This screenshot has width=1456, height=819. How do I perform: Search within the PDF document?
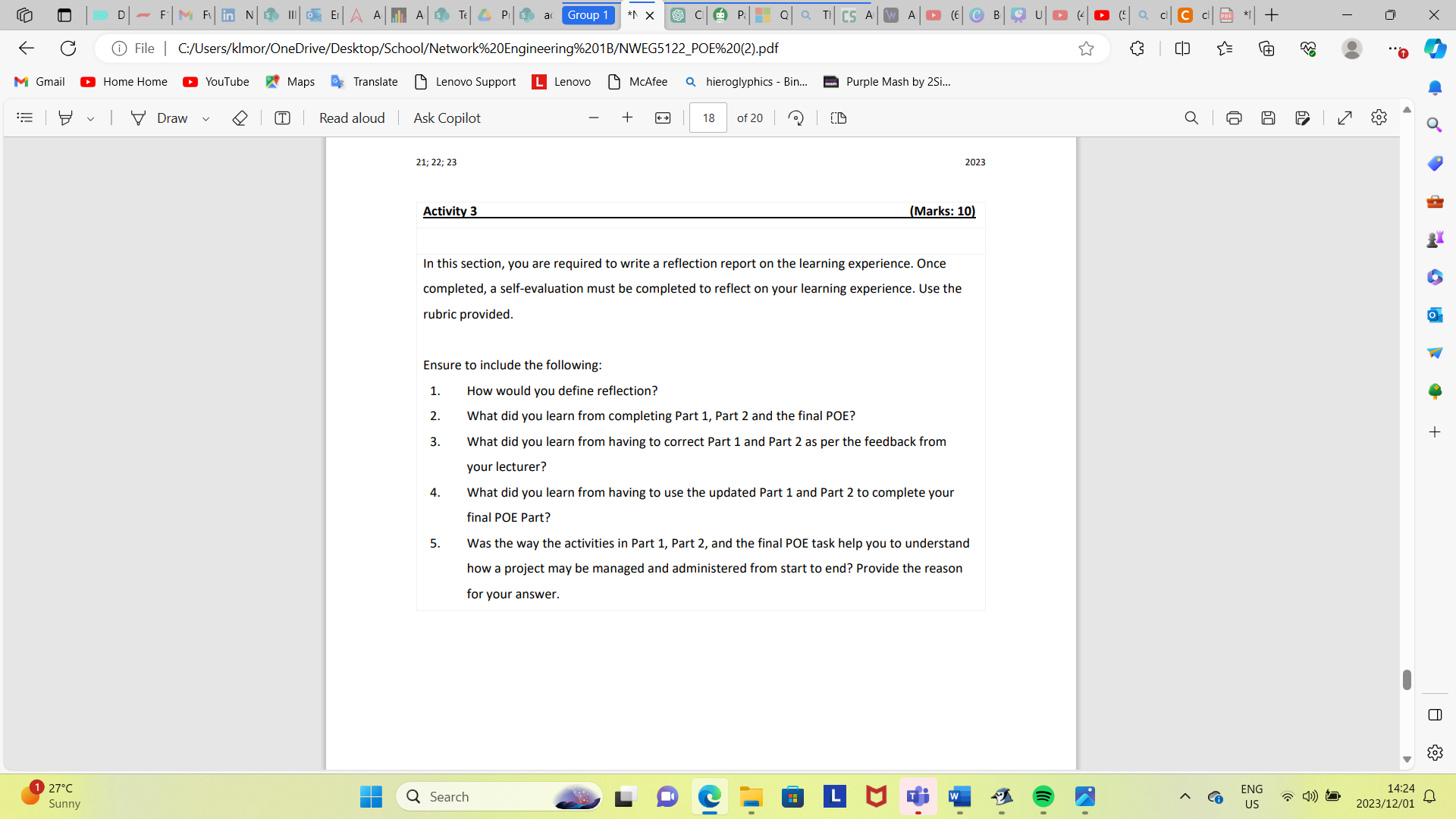1191,118
